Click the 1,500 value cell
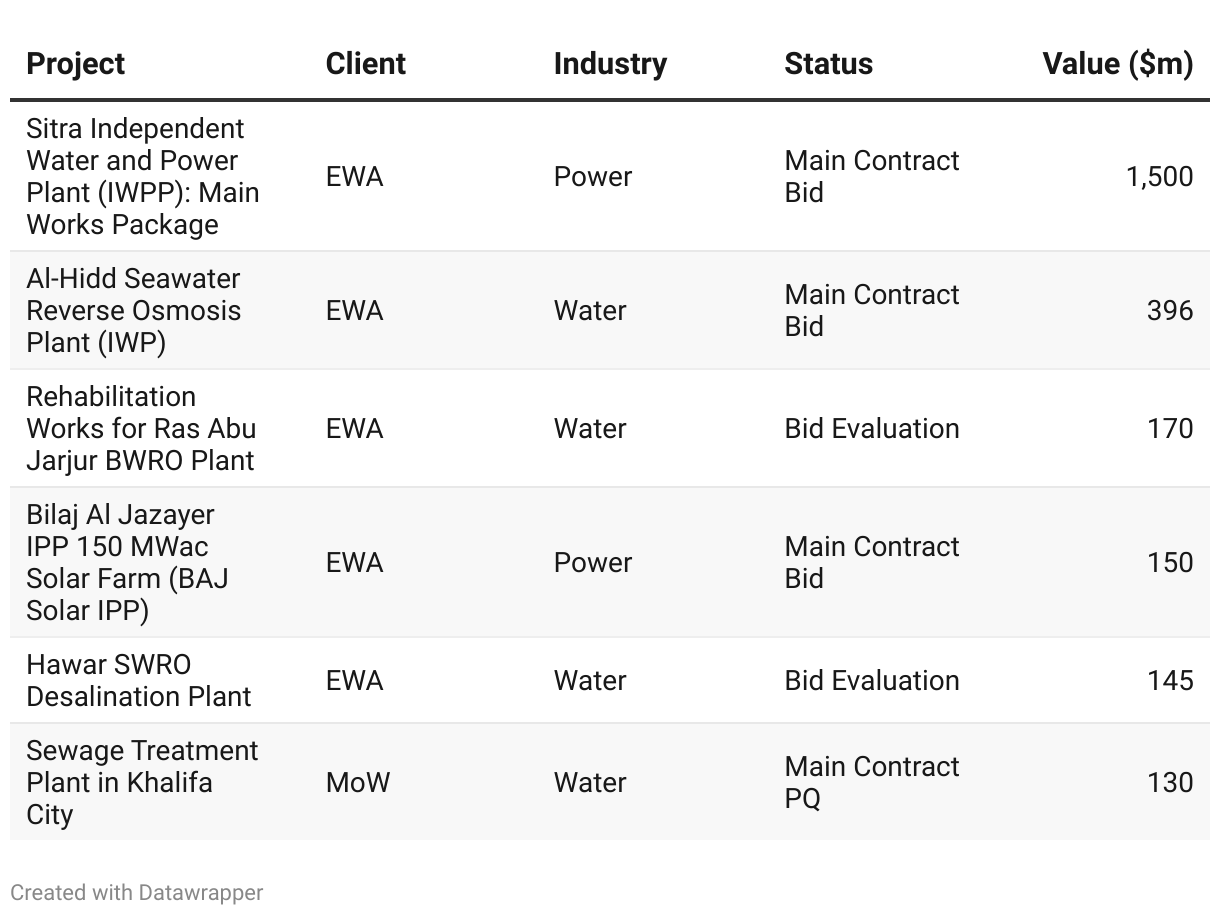Screen dimensions: 1220x916 tap(1159, 177)
